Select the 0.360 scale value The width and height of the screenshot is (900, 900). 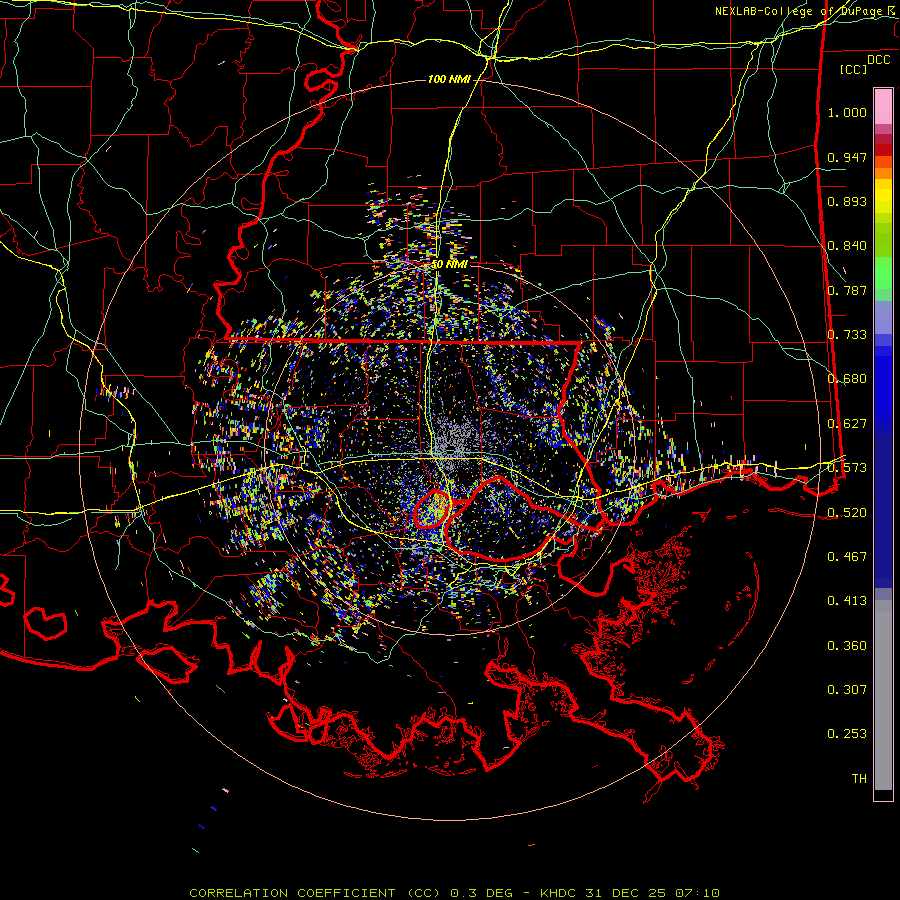[x=847, y=646]
